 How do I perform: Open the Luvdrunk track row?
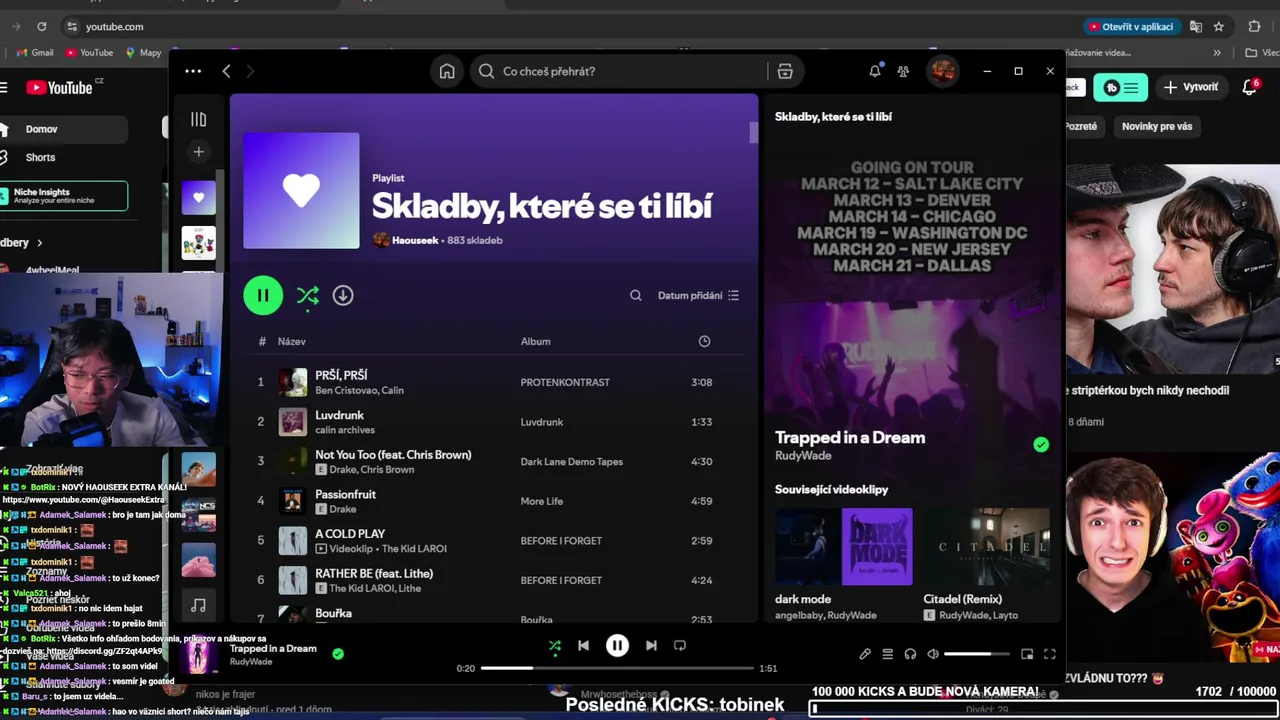495,422
